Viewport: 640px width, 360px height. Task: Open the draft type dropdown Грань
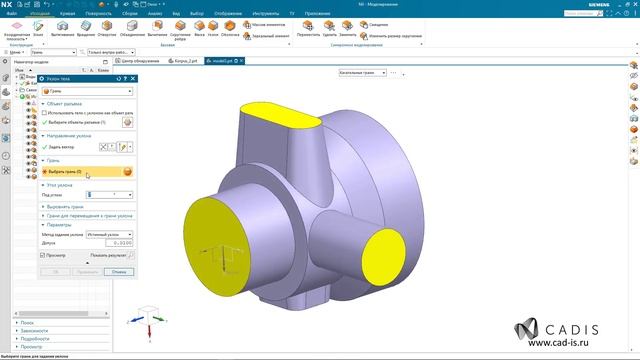pos(87,91)
